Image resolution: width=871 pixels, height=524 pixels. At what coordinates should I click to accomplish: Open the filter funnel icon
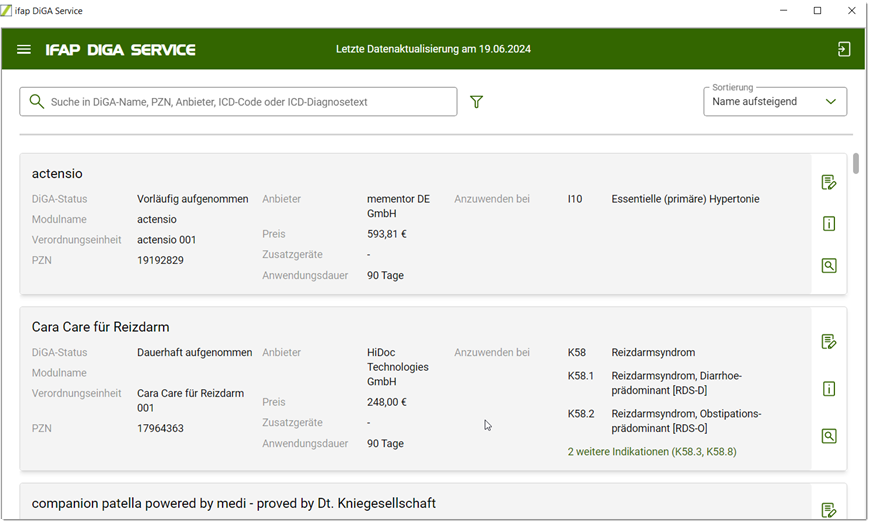pyautogui.click(x=476, y=102)
